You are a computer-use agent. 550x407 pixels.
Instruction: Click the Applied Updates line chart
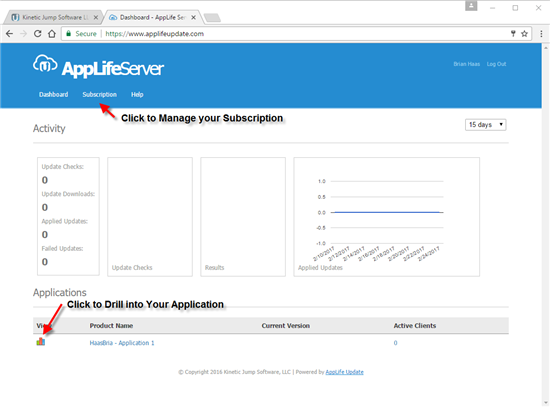387,217
